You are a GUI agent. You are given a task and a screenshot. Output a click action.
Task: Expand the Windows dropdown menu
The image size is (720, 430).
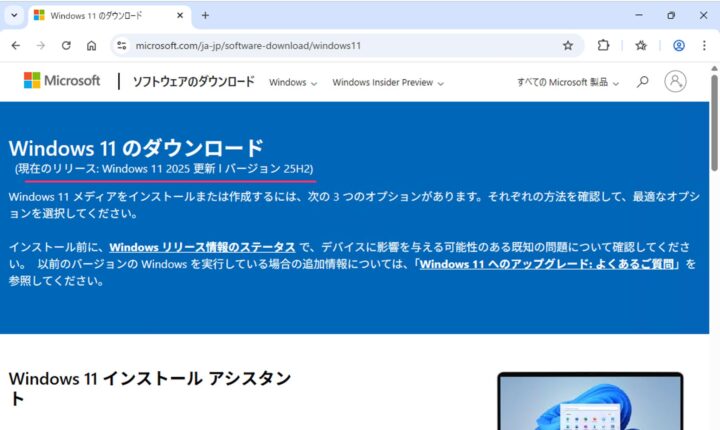(293, 83)
